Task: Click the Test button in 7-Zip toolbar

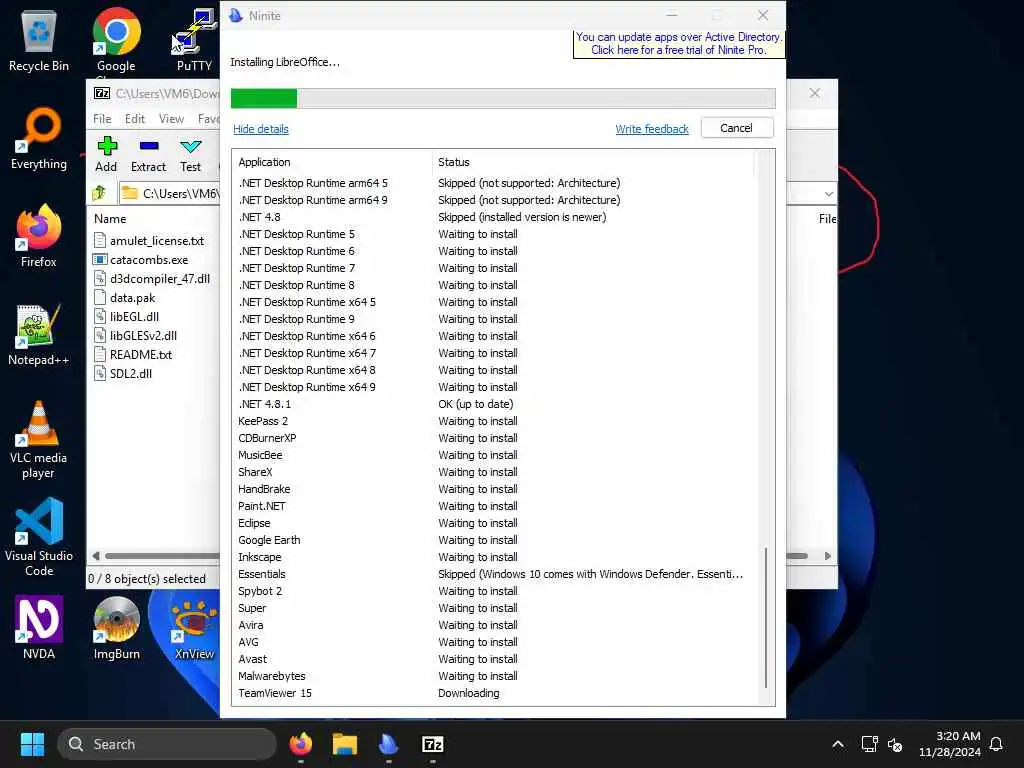Action: 191,155
